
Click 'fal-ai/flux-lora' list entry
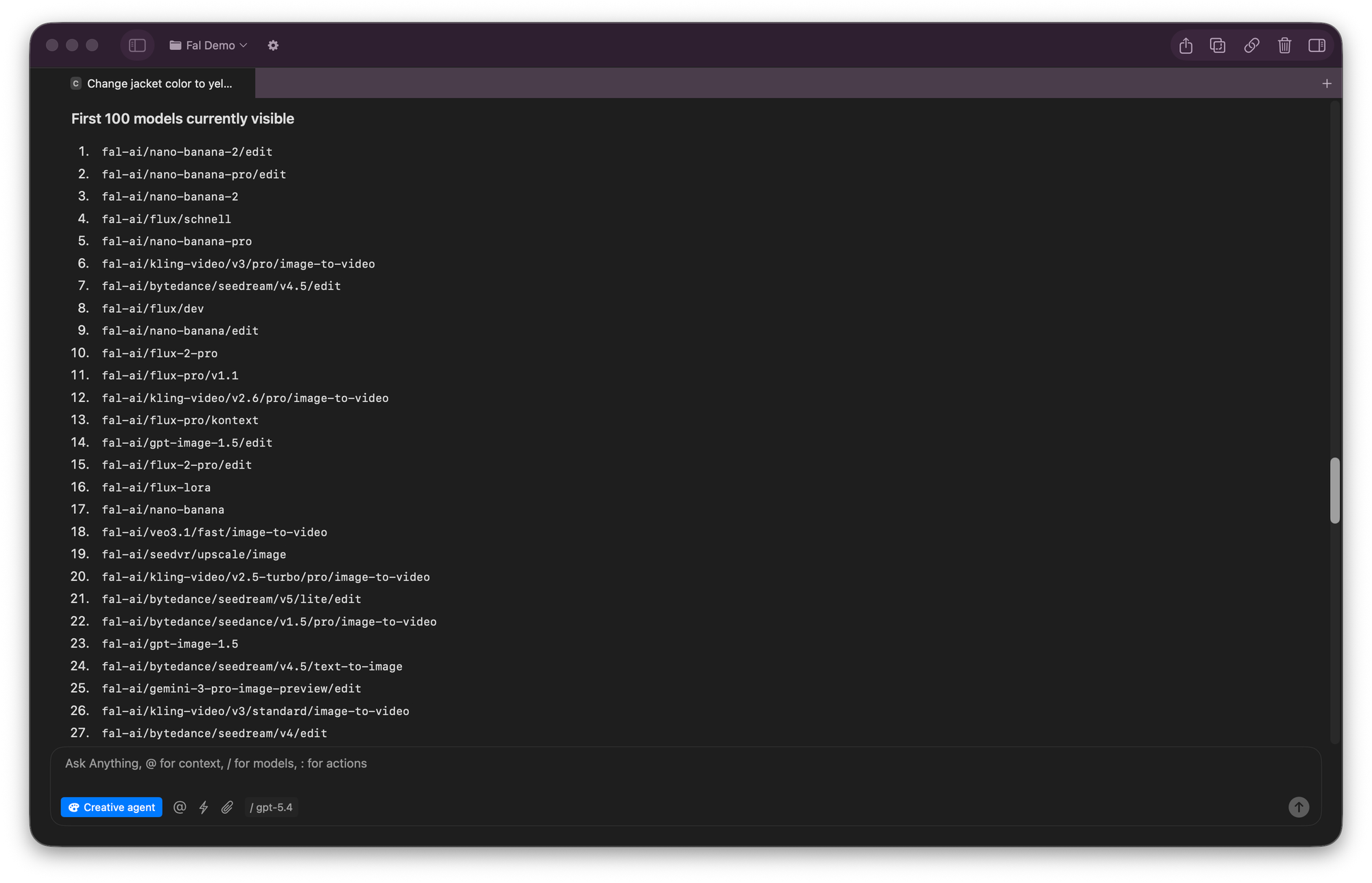[x=156, y=487]
